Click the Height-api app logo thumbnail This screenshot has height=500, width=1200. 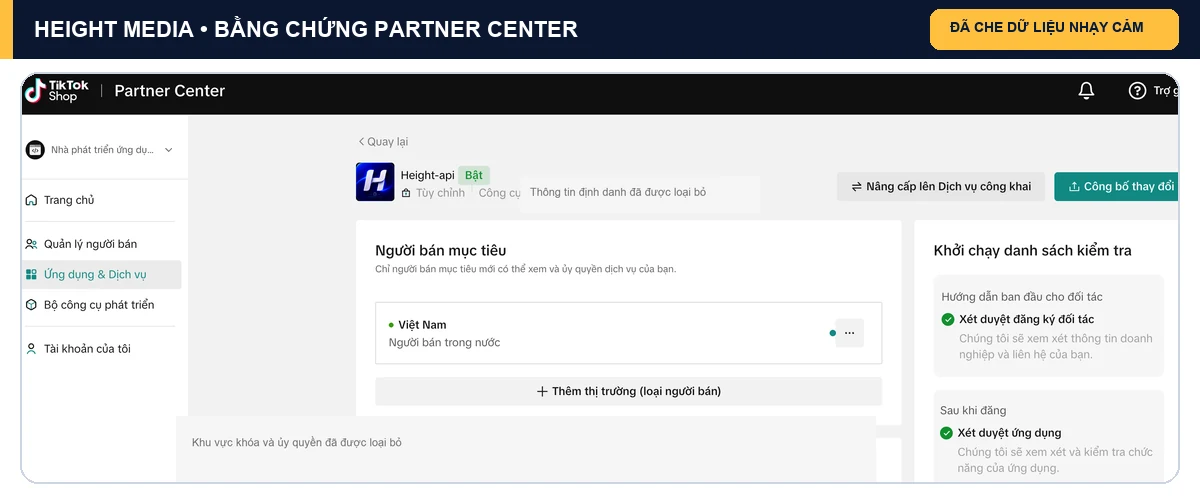375,182
